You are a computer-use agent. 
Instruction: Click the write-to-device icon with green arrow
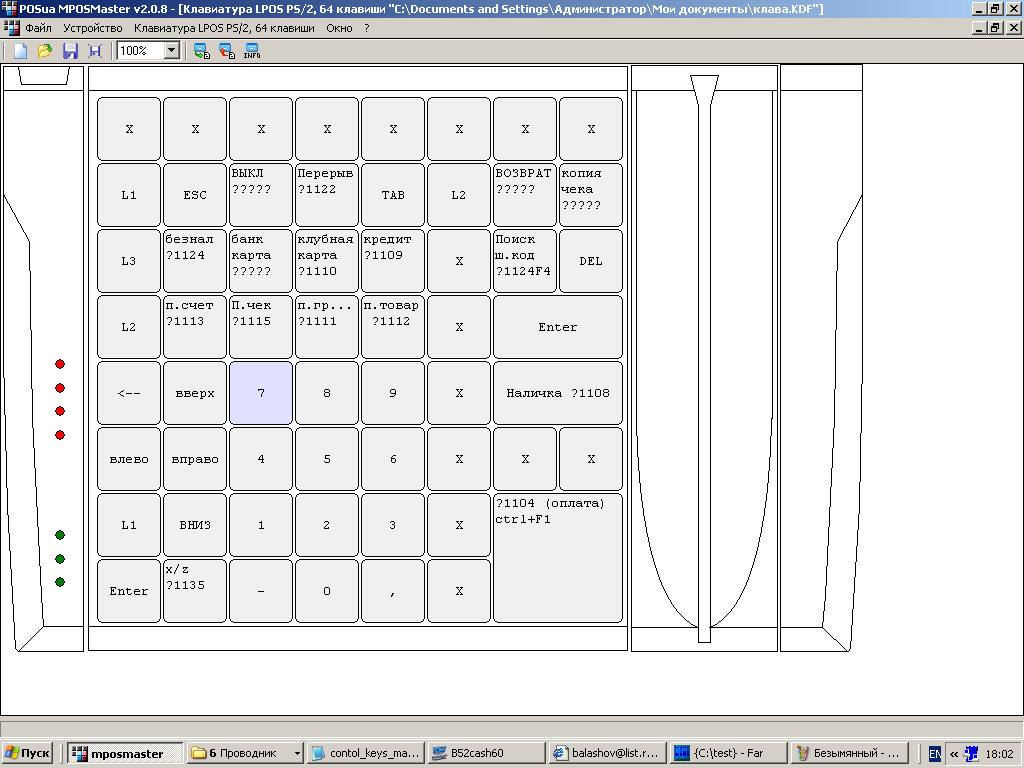pos(202,50)
